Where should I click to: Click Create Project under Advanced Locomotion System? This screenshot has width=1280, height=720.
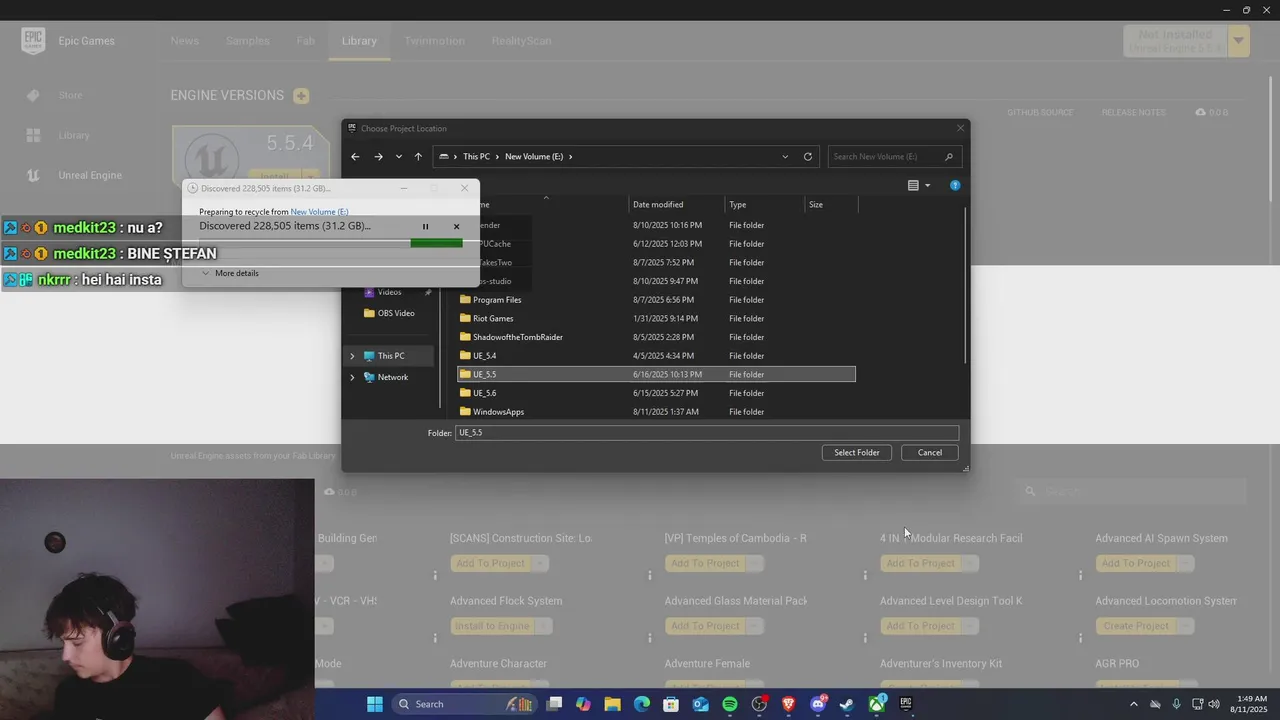[1136, 626]
